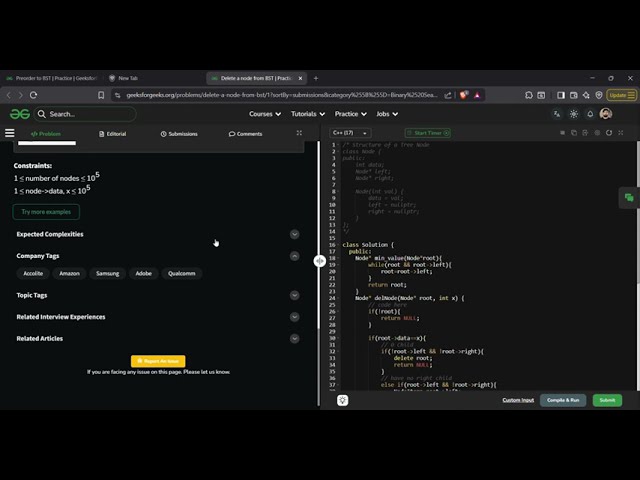Switch to the Problem tab
The height and width of the screenshot is (480, 640).
coord(46,134)
